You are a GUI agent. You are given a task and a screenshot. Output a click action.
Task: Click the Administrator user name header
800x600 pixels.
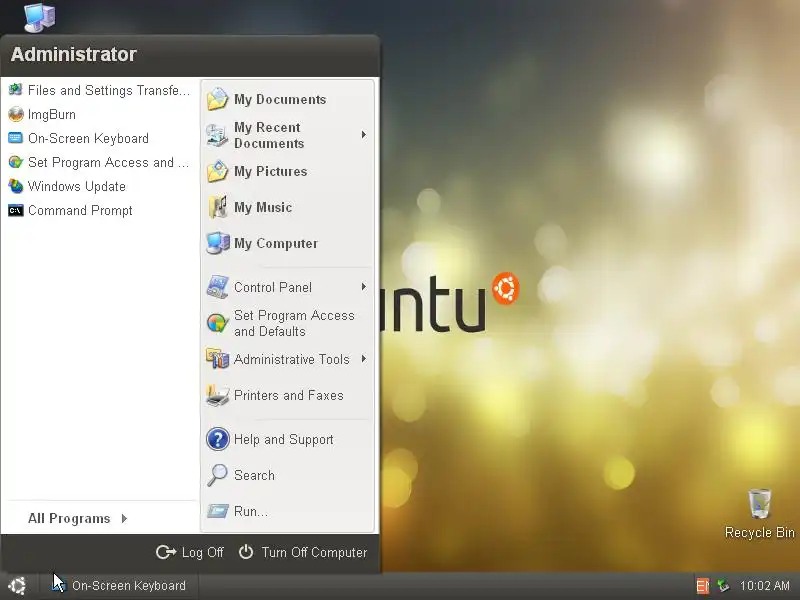[x=73, y=54]
